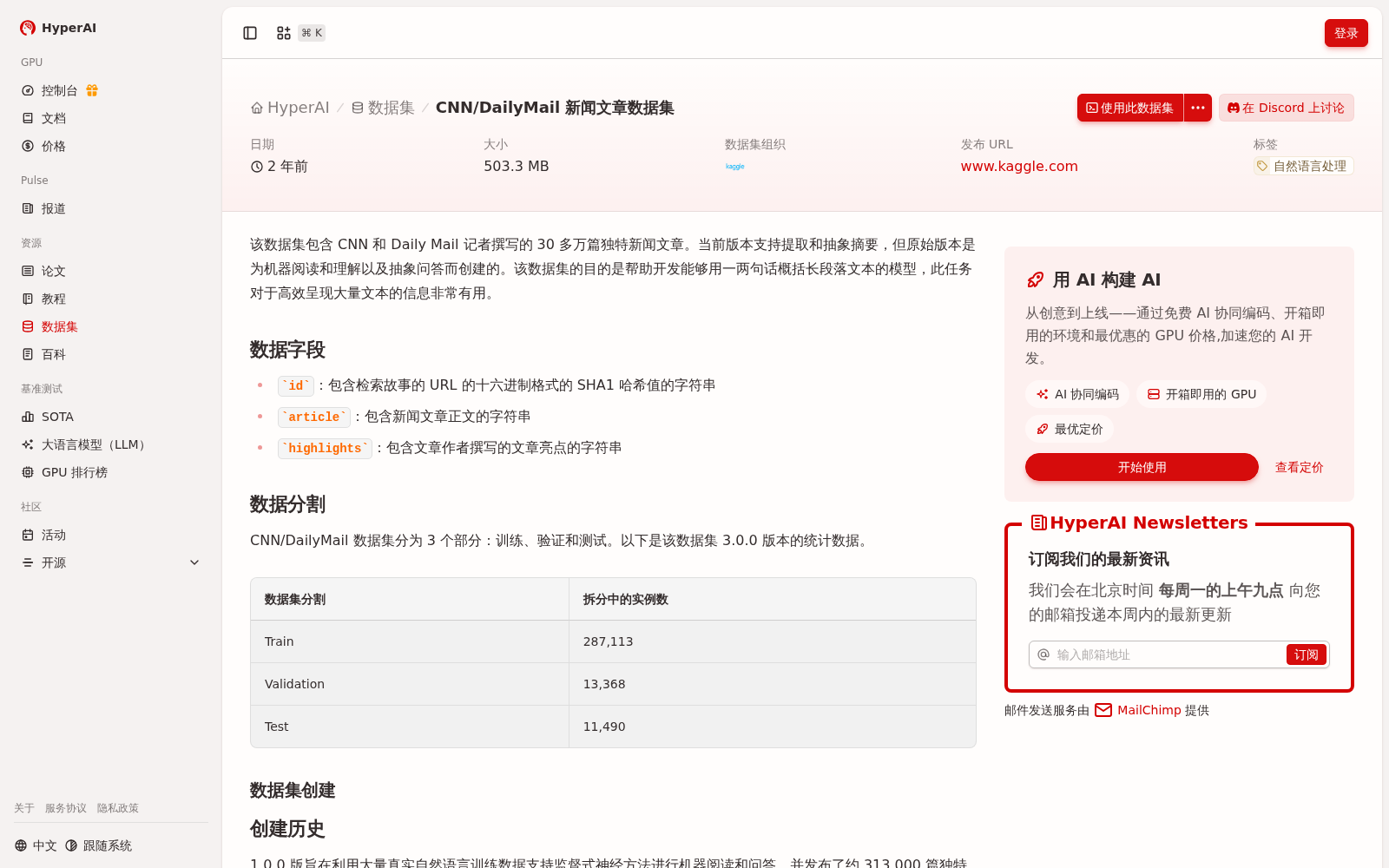Image resolution: width=1389 pixels, height=868 pixels.
Task: Click the AI 协同编码 chip
Action: pyautogui.click(x=1077, y=394)
